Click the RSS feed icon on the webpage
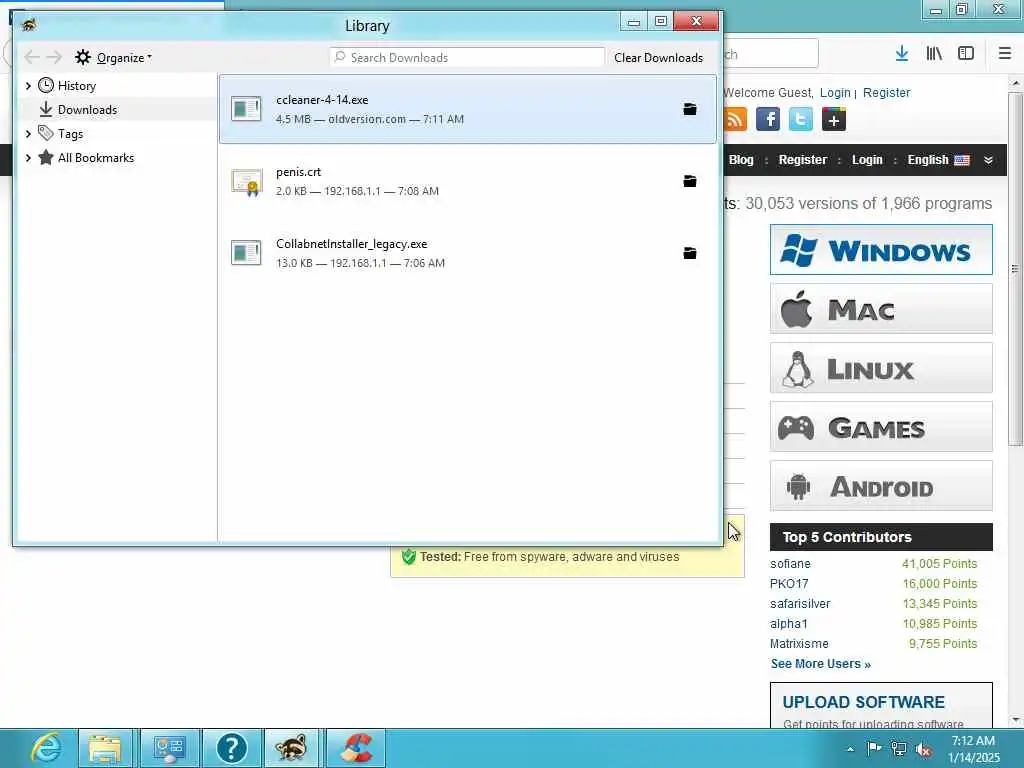 click(x=735, y=120)
